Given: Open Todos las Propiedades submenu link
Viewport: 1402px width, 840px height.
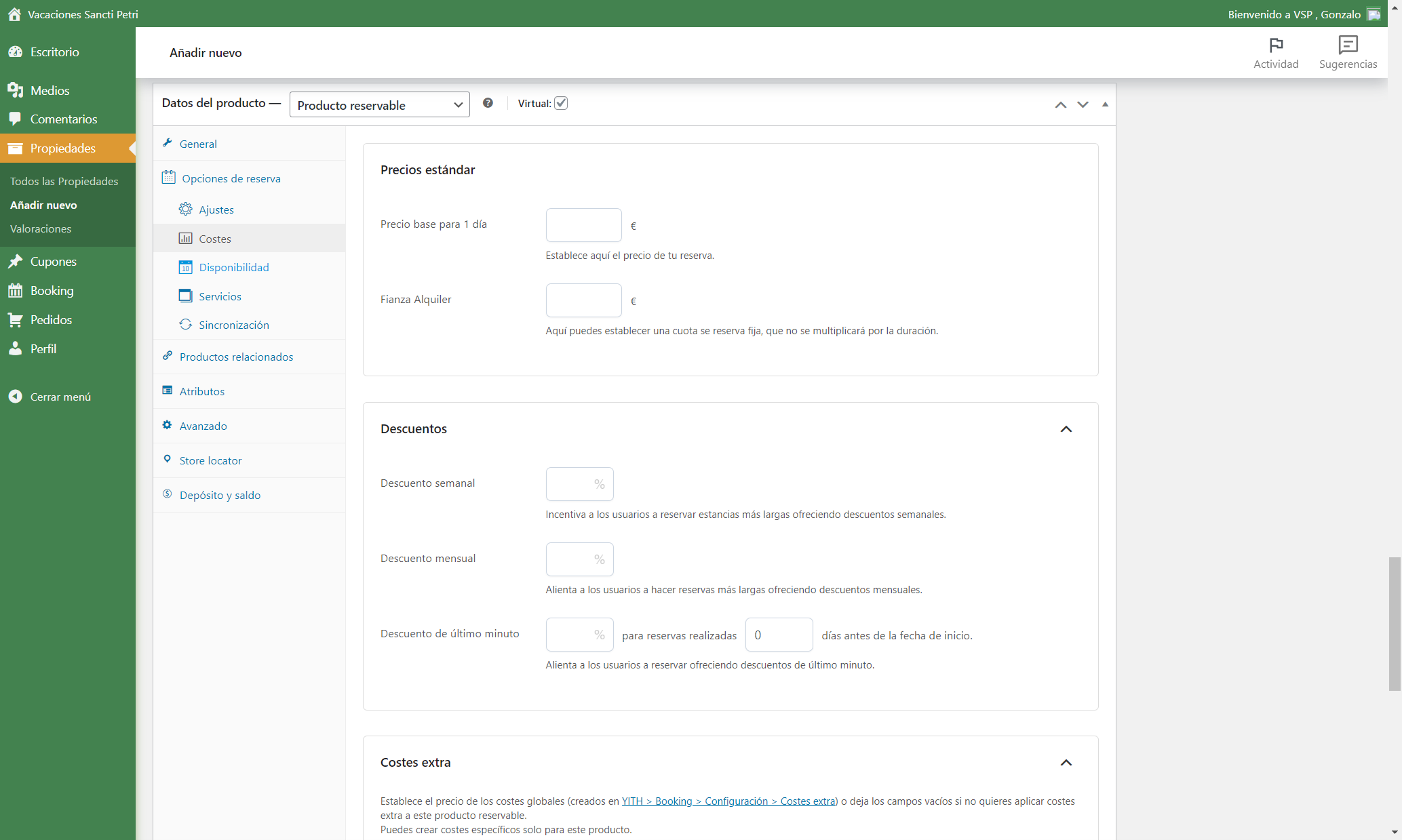Looking at the screenshot, I should click(64, 181).
